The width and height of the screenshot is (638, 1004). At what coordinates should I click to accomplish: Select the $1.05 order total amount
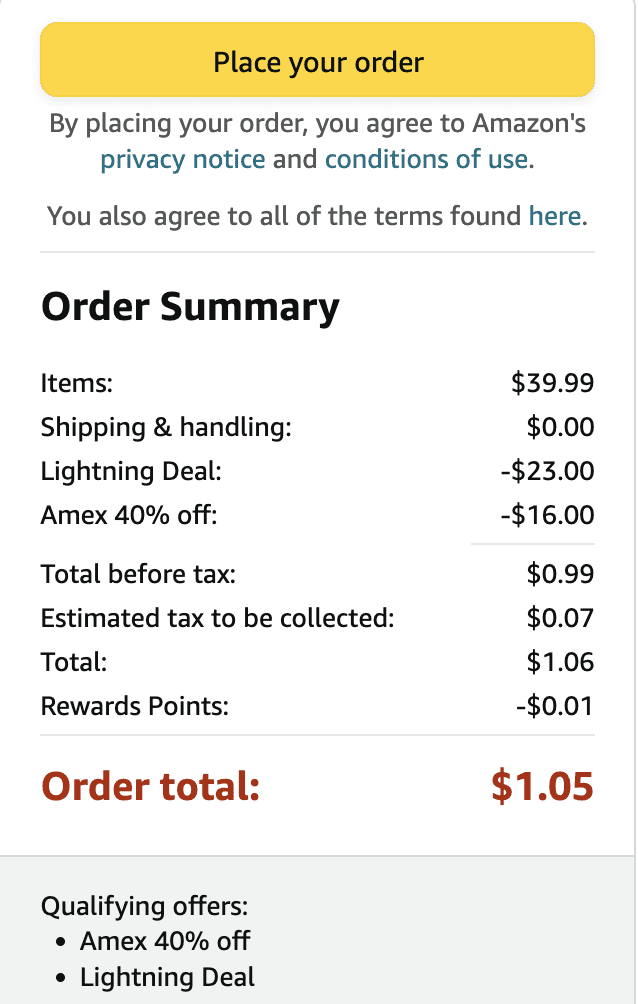[x=542, y=786]
